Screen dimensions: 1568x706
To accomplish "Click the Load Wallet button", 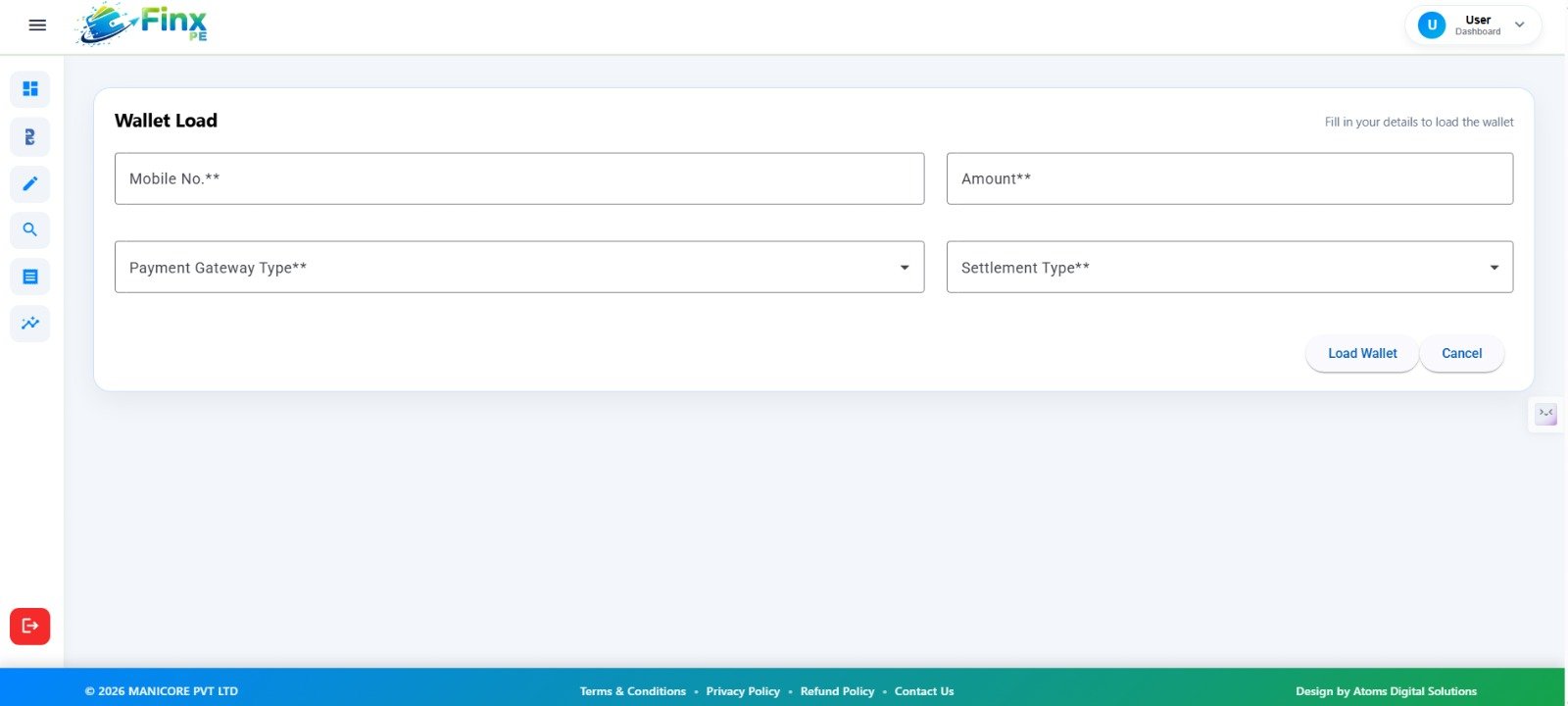I will (1362, 353).
